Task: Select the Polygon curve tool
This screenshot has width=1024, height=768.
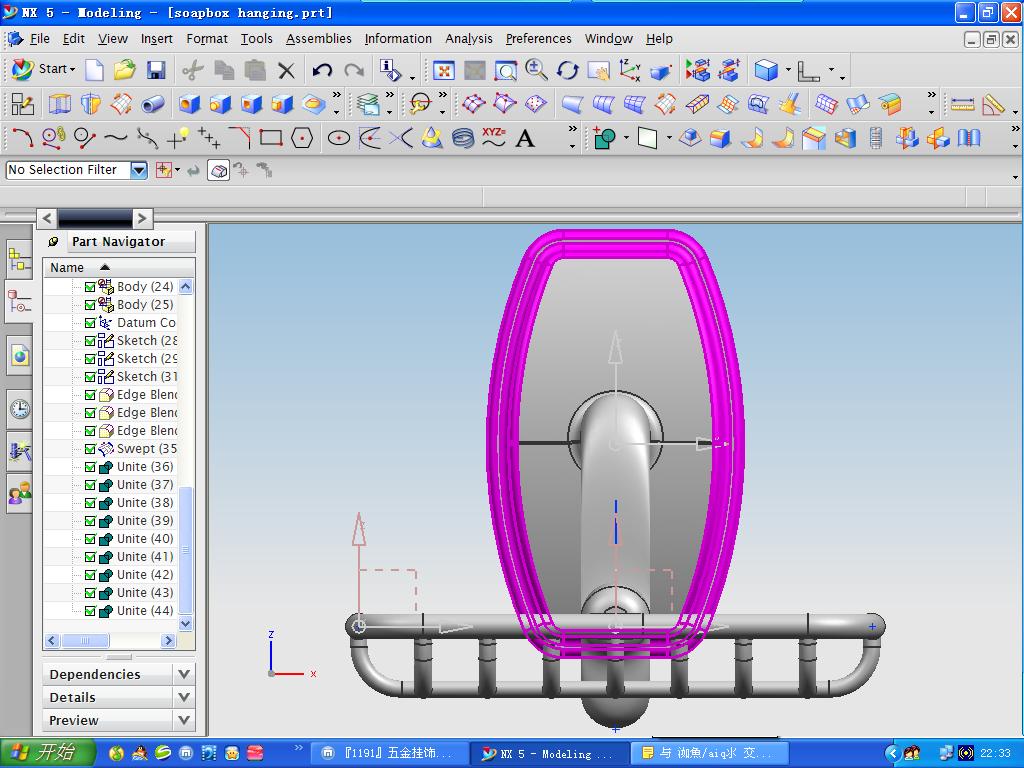Action: [x=302, y=138]
